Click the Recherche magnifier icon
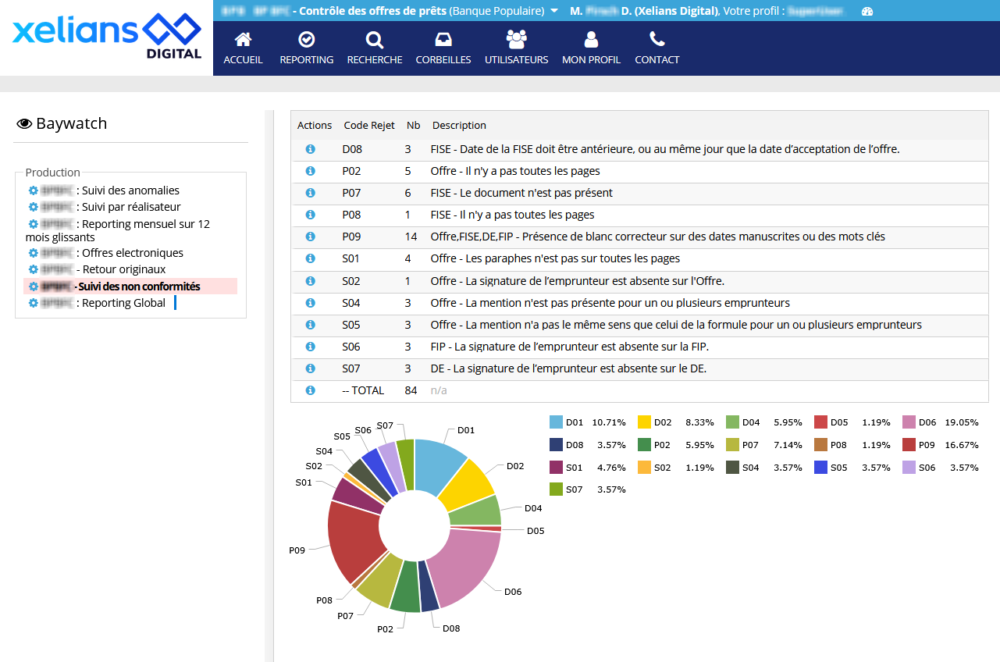 pos(374,40)
